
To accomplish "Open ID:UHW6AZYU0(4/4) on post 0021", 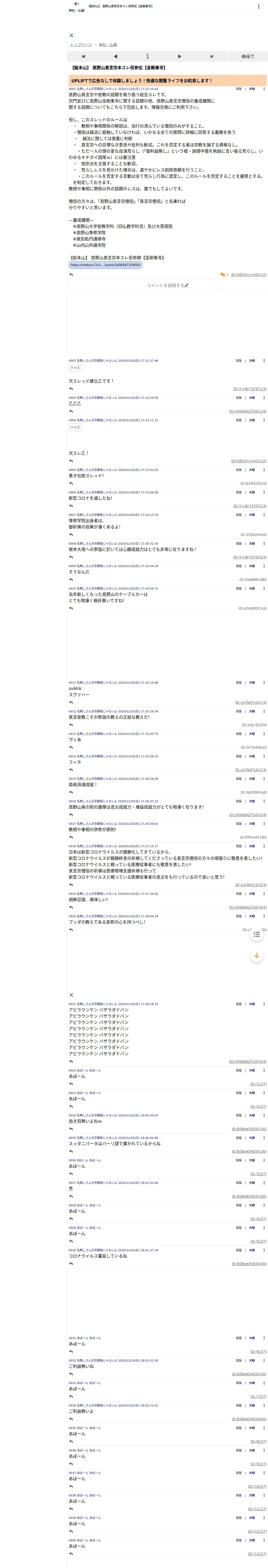I will pyautogui.click(x=248, y=1061).
